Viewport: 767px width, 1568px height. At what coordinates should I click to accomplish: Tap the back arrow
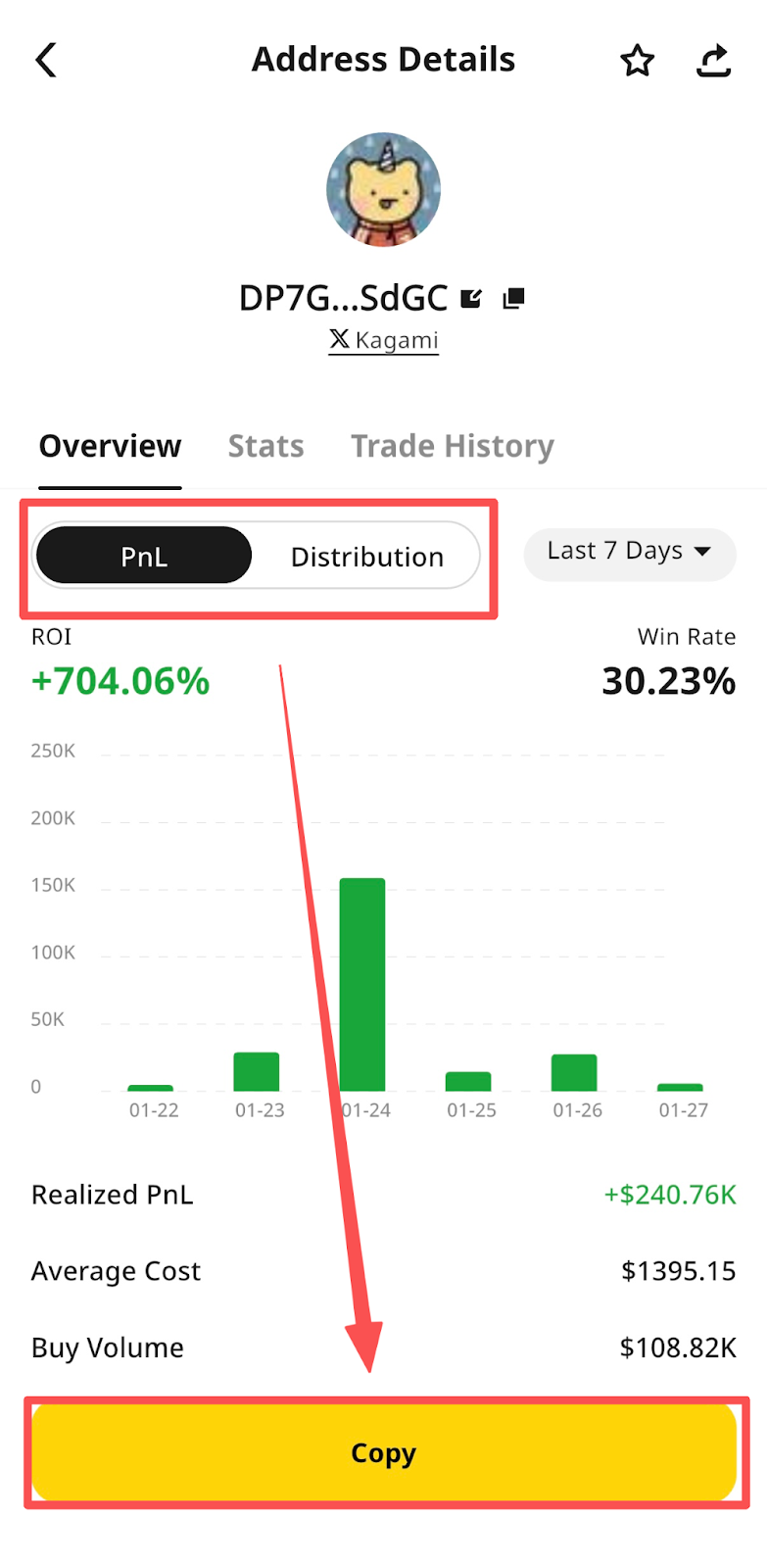46,60
